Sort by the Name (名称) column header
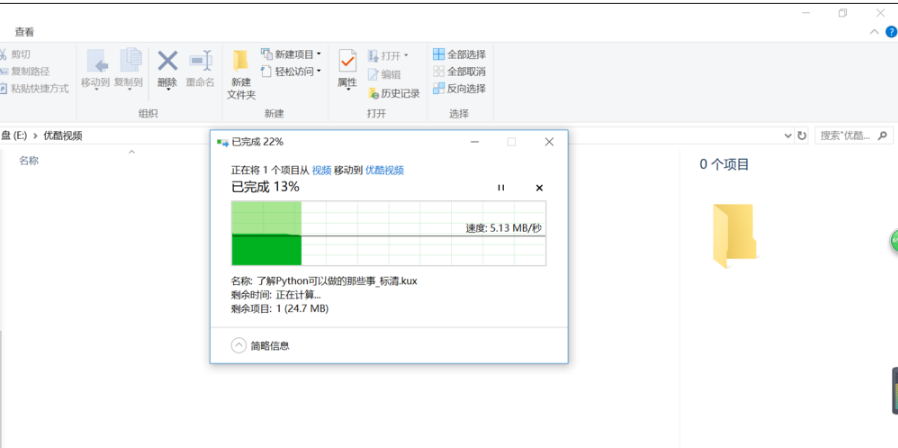This screenshot has width=898, height=448. coord(29,161)
